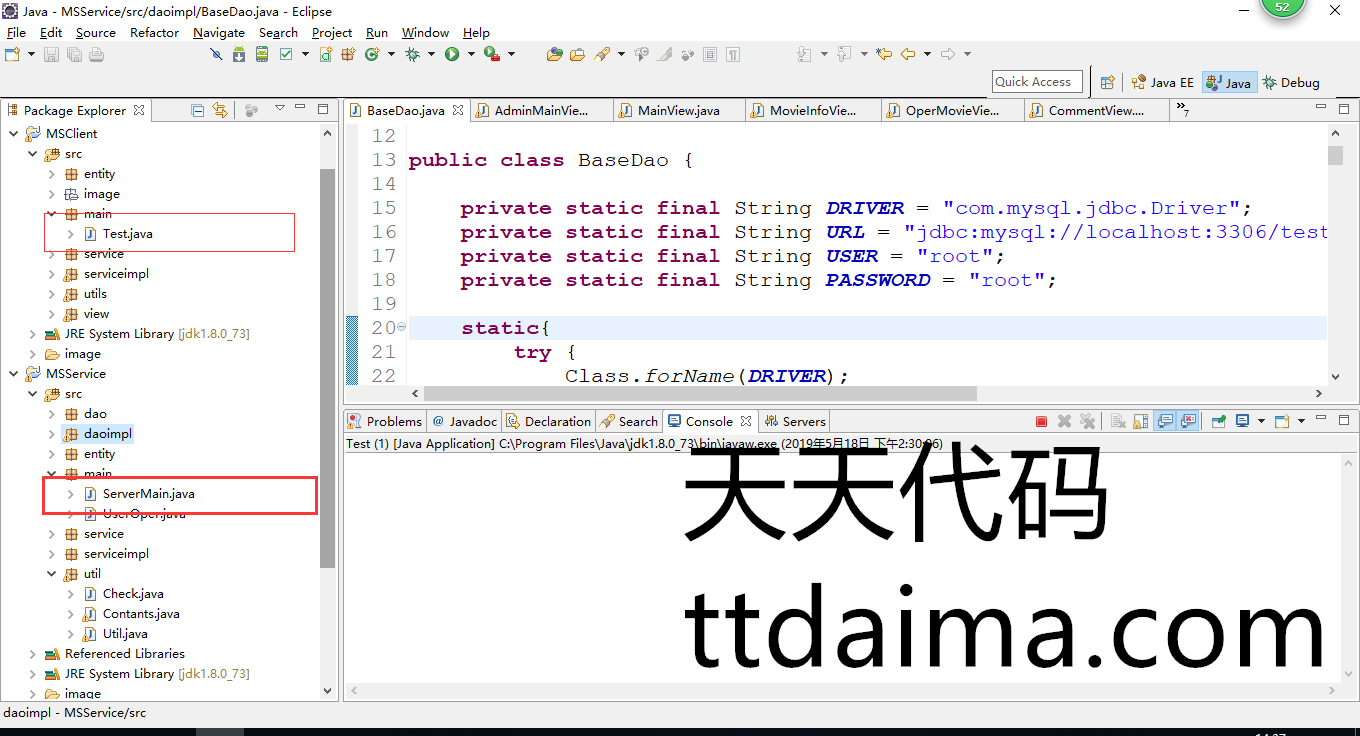This screenshot has height=736, width=1360.
Task: Switch to the Debug perspective
Action: (x=1291, y=82)
